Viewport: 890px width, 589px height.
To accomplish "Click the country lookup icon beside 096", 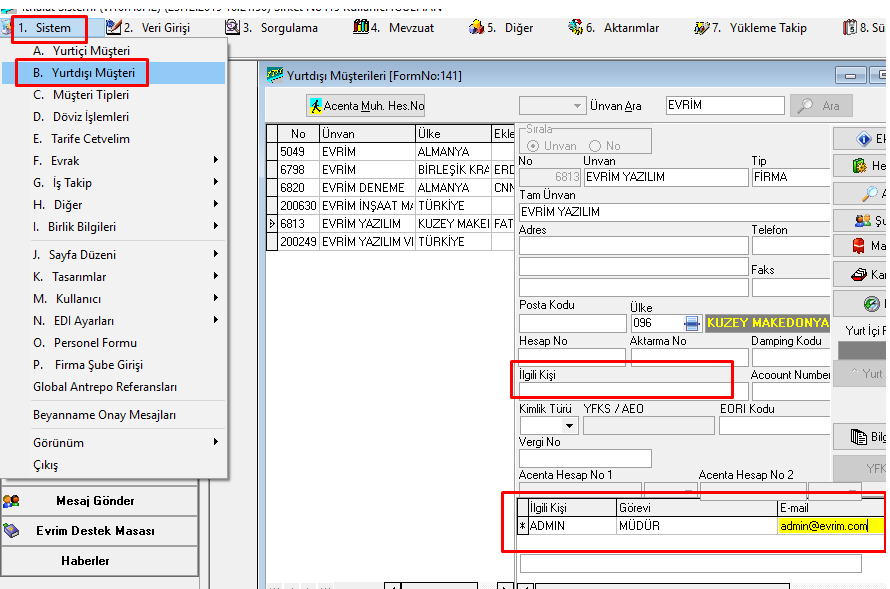I will [x=692, y=323].
